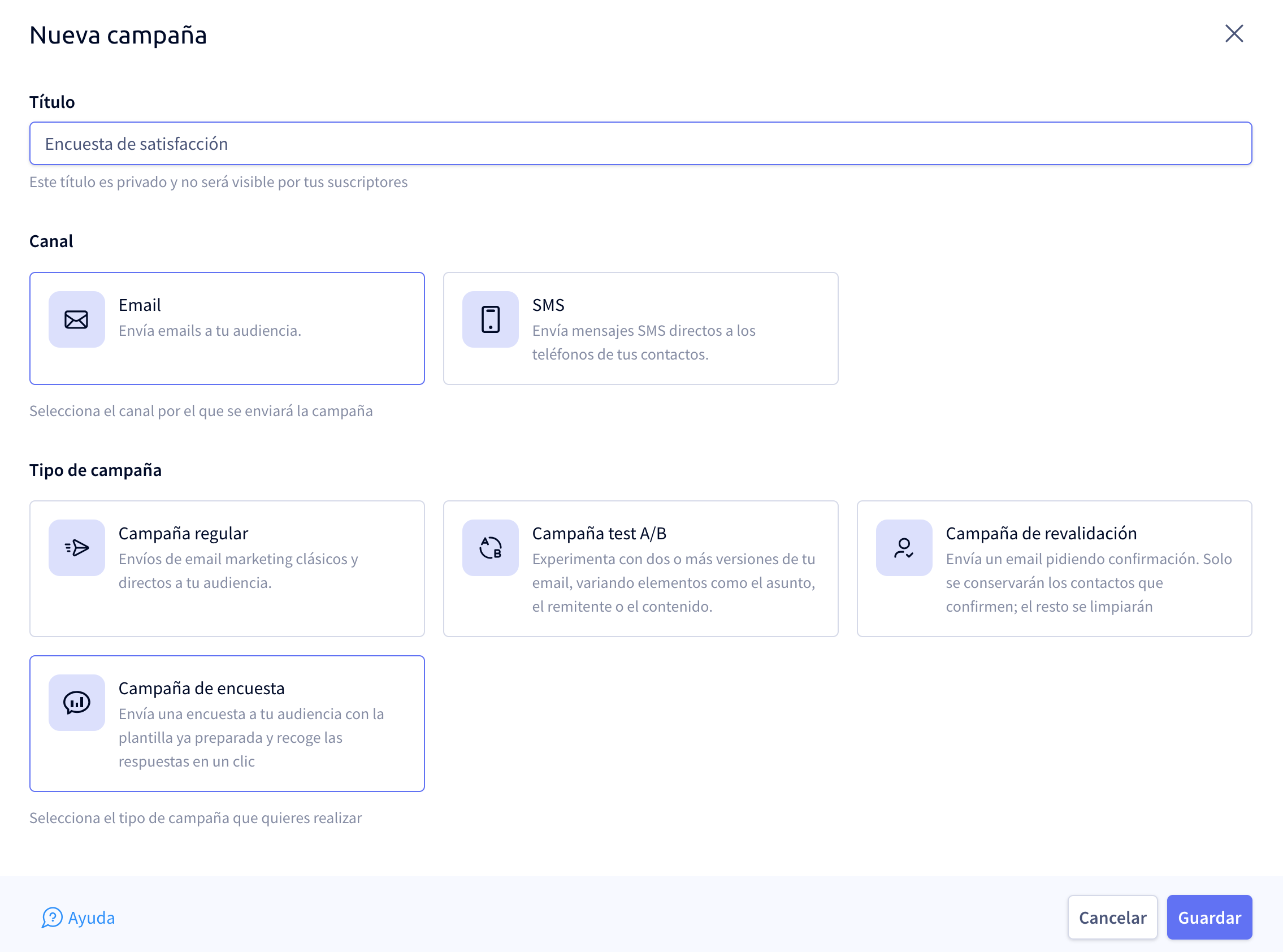Select the Email envelope icon
1283x952 pixels.
coord(77,319)
